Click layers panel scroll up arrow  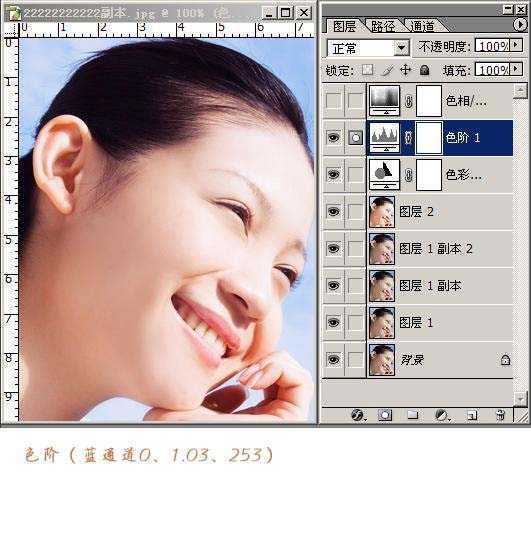coord(520,91)
